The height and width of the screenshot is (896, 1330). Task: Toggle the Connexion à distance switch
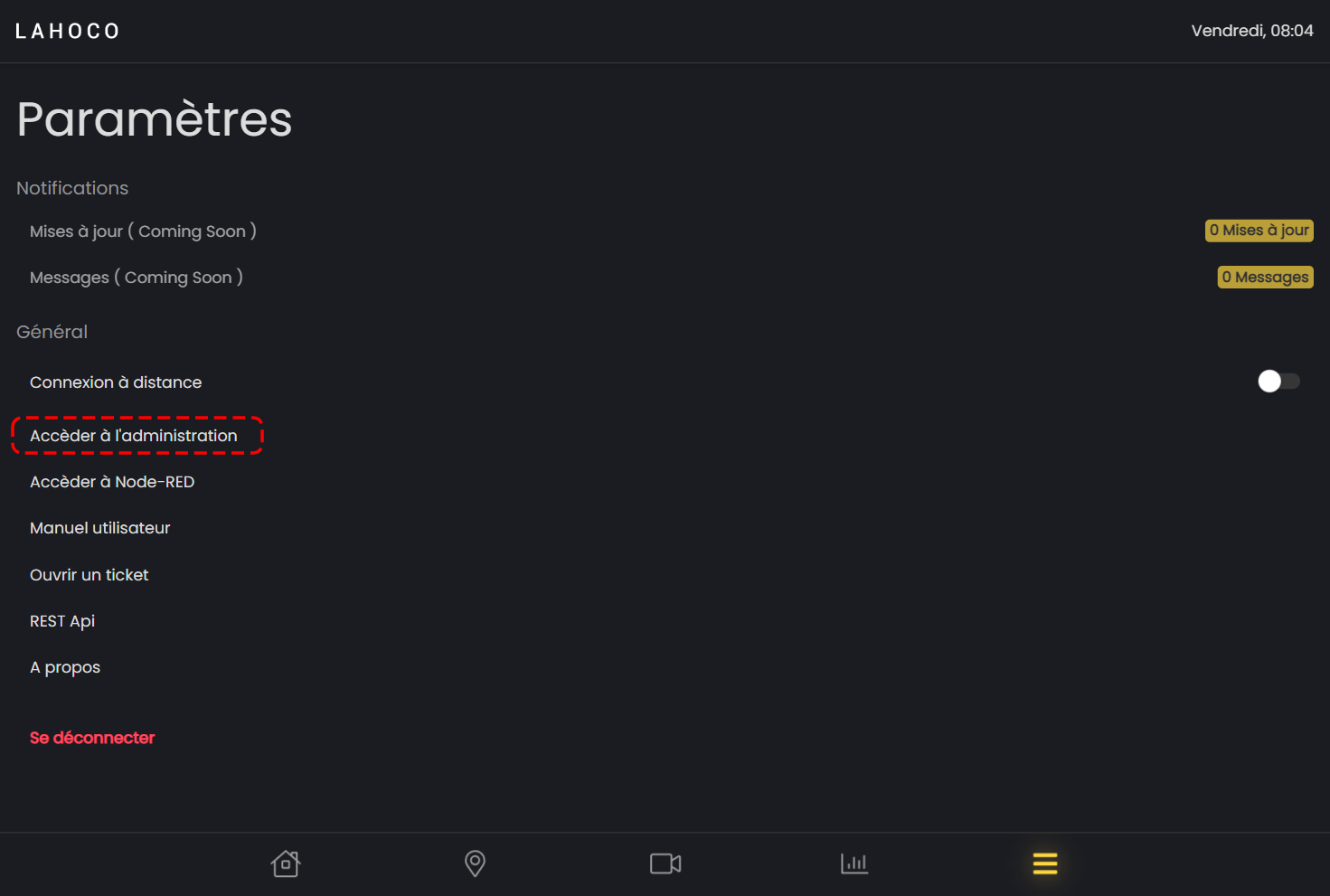click(x=1278, y=382)
